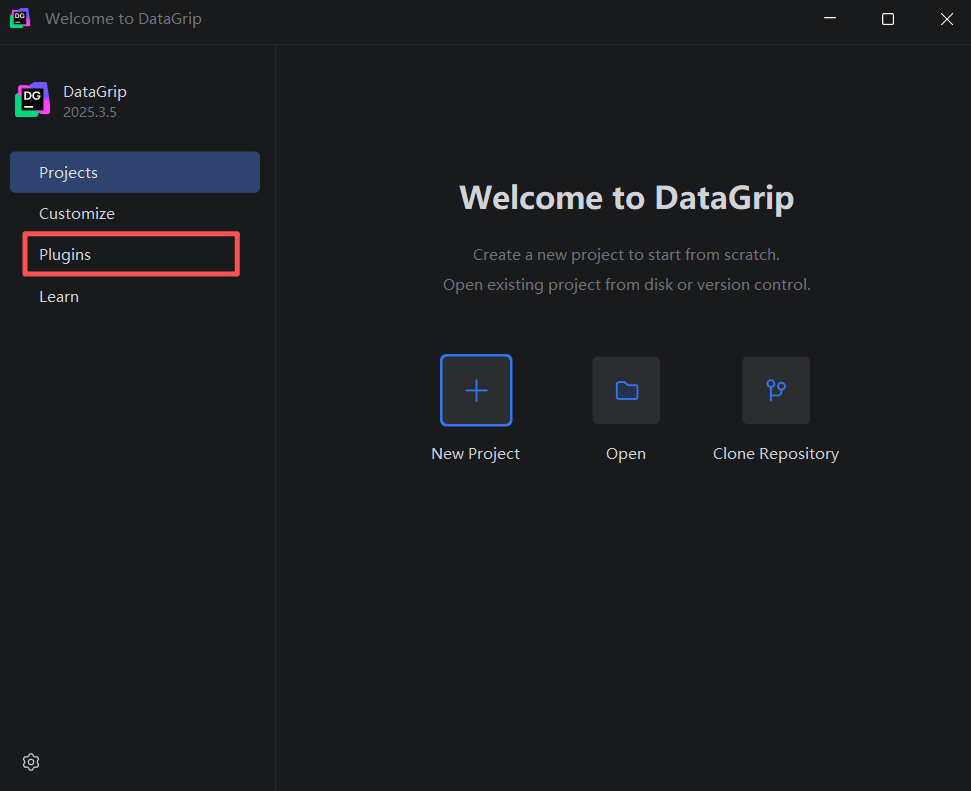
Task: Select the Projects tab
Action: 135,172
